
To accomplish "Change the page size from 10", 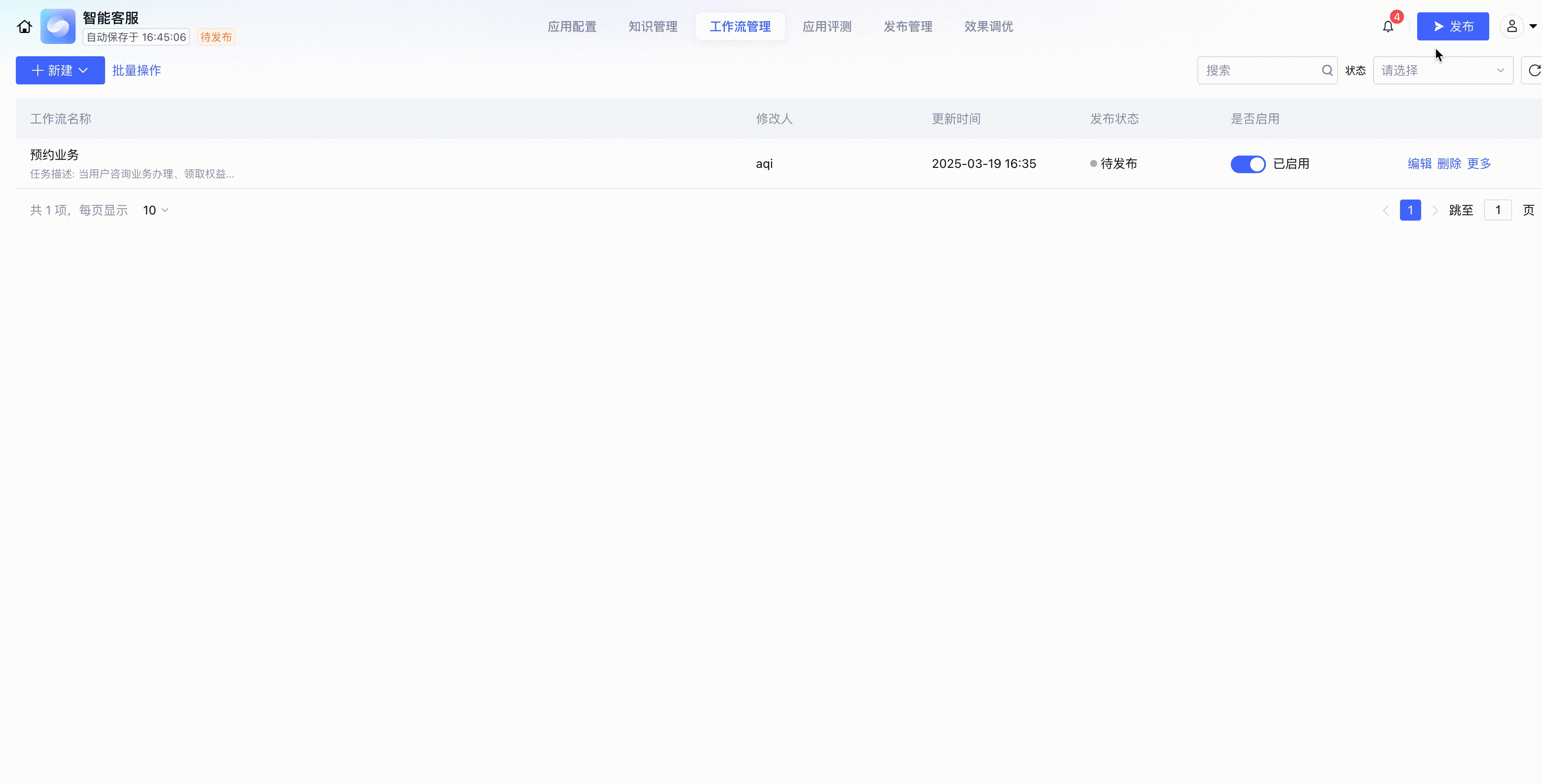I will (x=156, y=211).
